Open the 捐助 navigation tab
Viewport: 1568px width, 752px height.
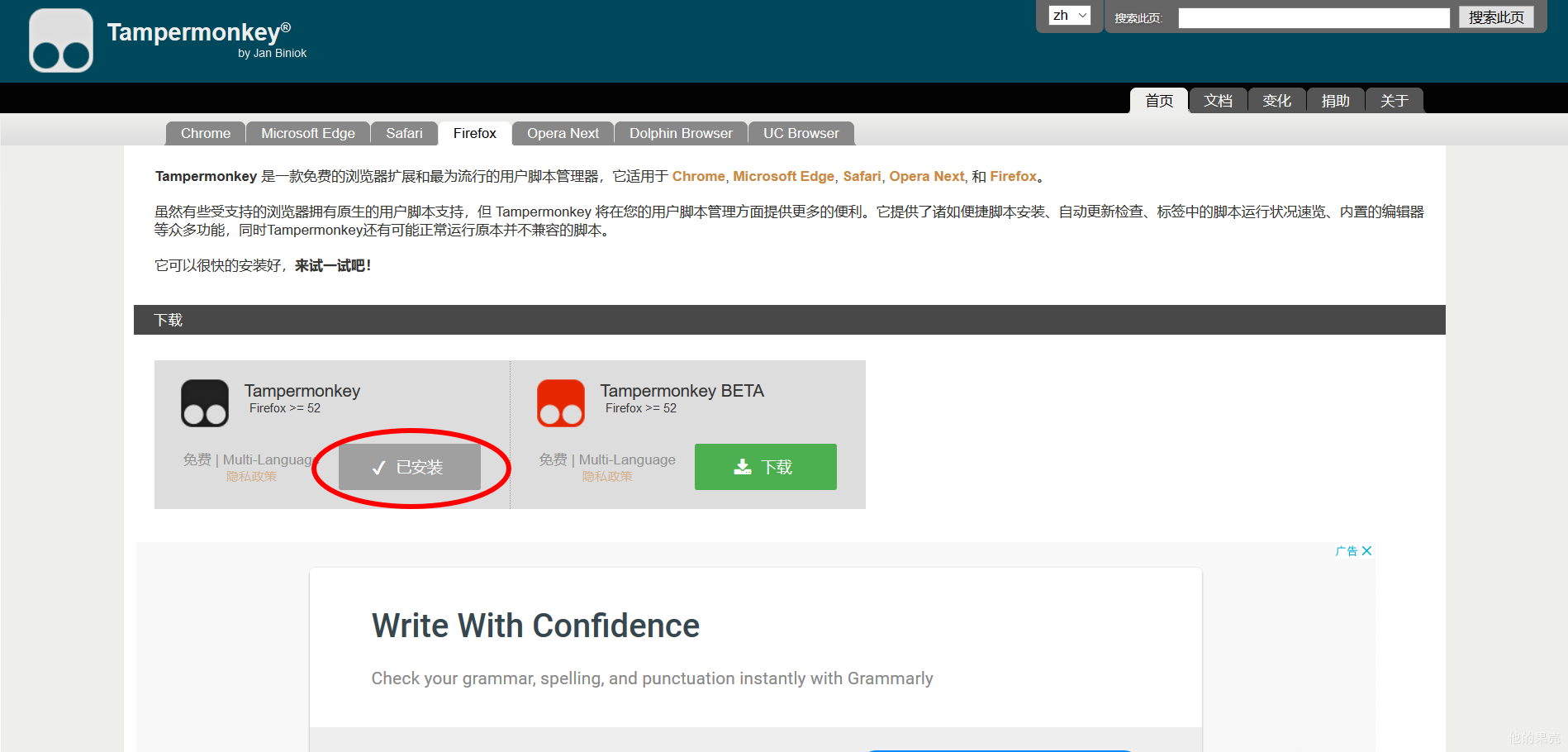coord(1335,101)
